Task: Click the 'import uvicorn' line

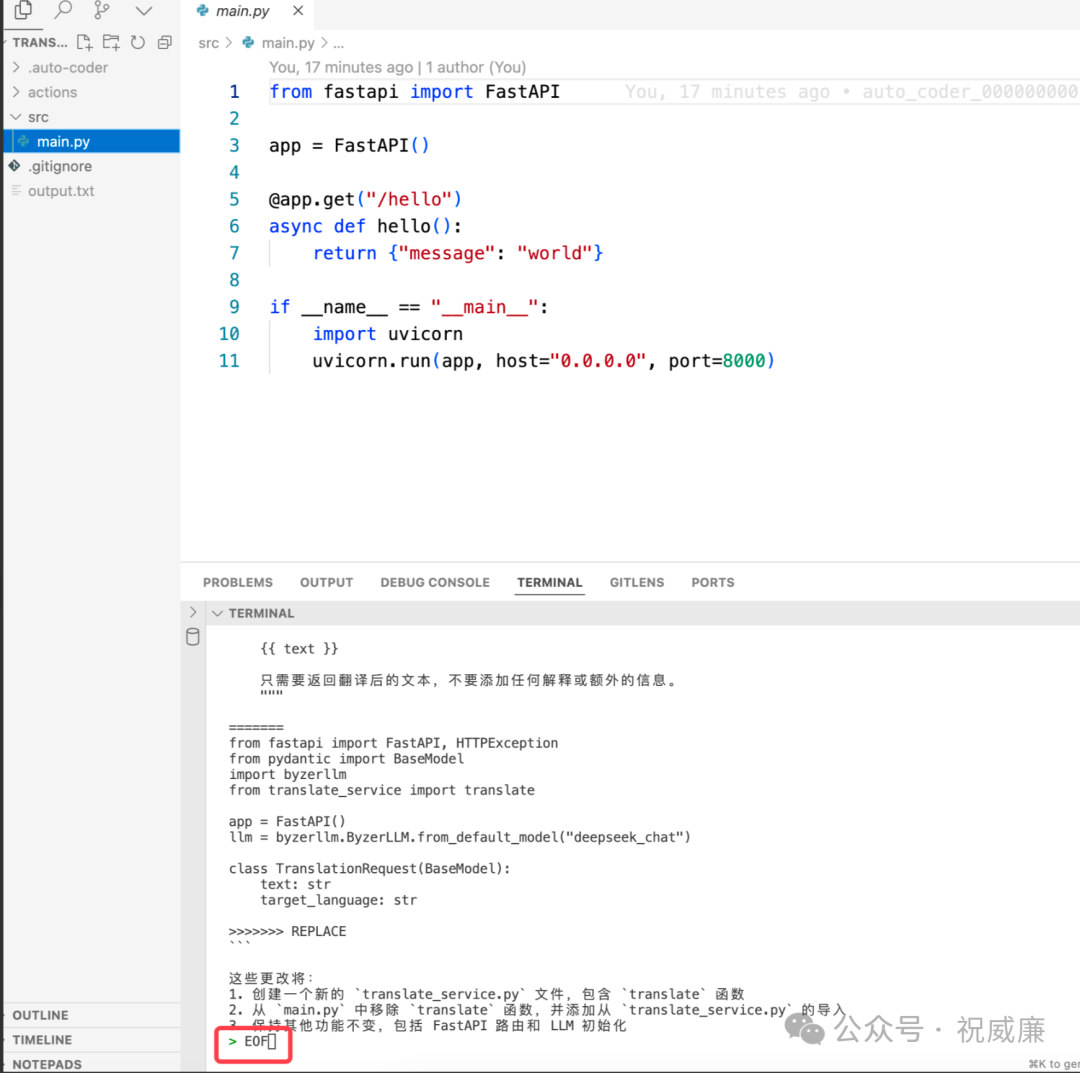Action: 388,334
